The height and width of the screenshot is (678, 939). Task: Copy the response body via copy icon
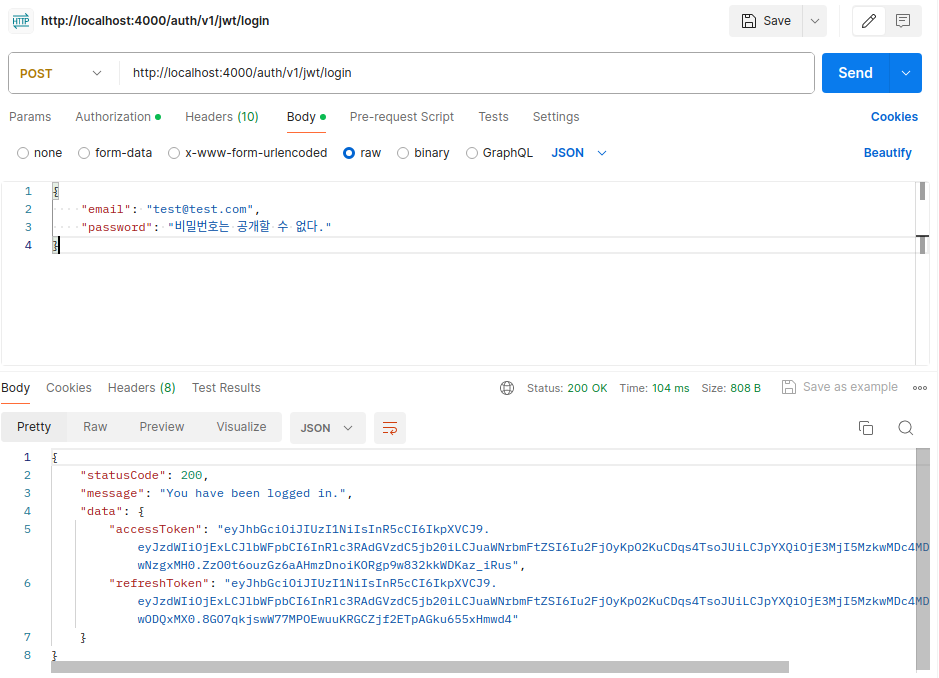point(866,427)
